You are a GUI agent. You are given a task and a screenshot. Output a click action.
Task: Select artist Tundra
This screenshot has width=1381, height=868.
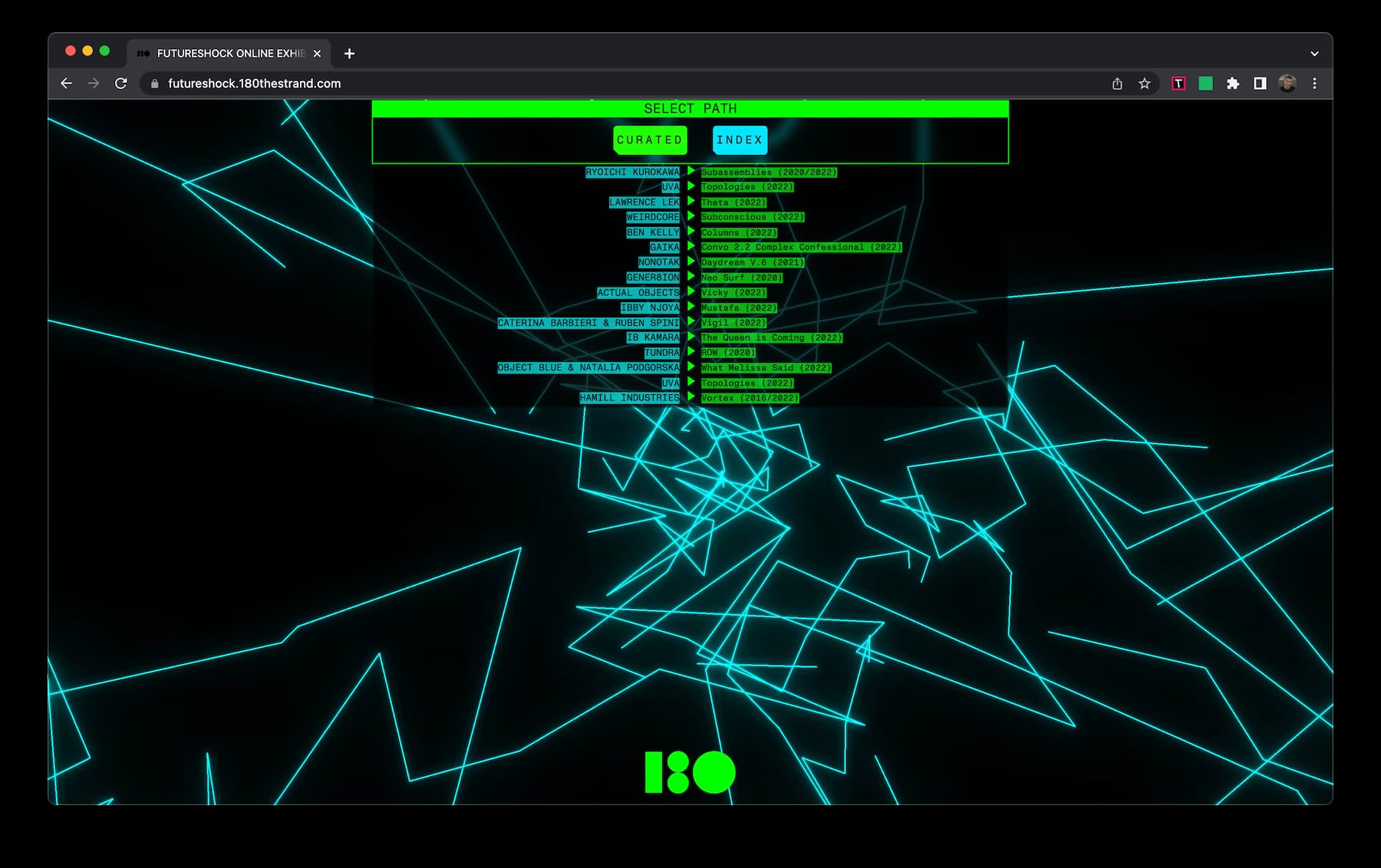coord(662,353)
